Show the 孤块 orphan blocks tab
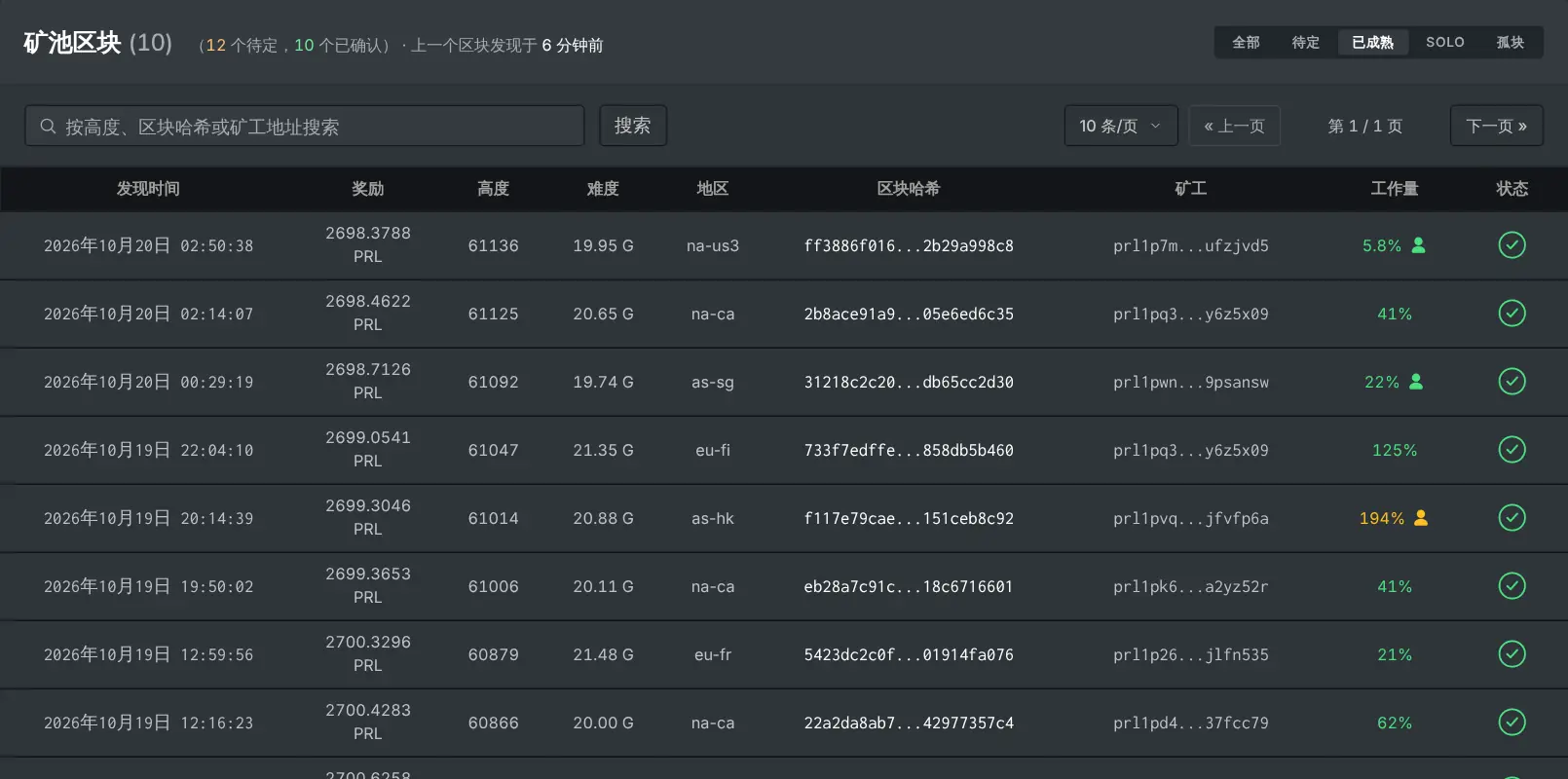 click(1511, 43)
